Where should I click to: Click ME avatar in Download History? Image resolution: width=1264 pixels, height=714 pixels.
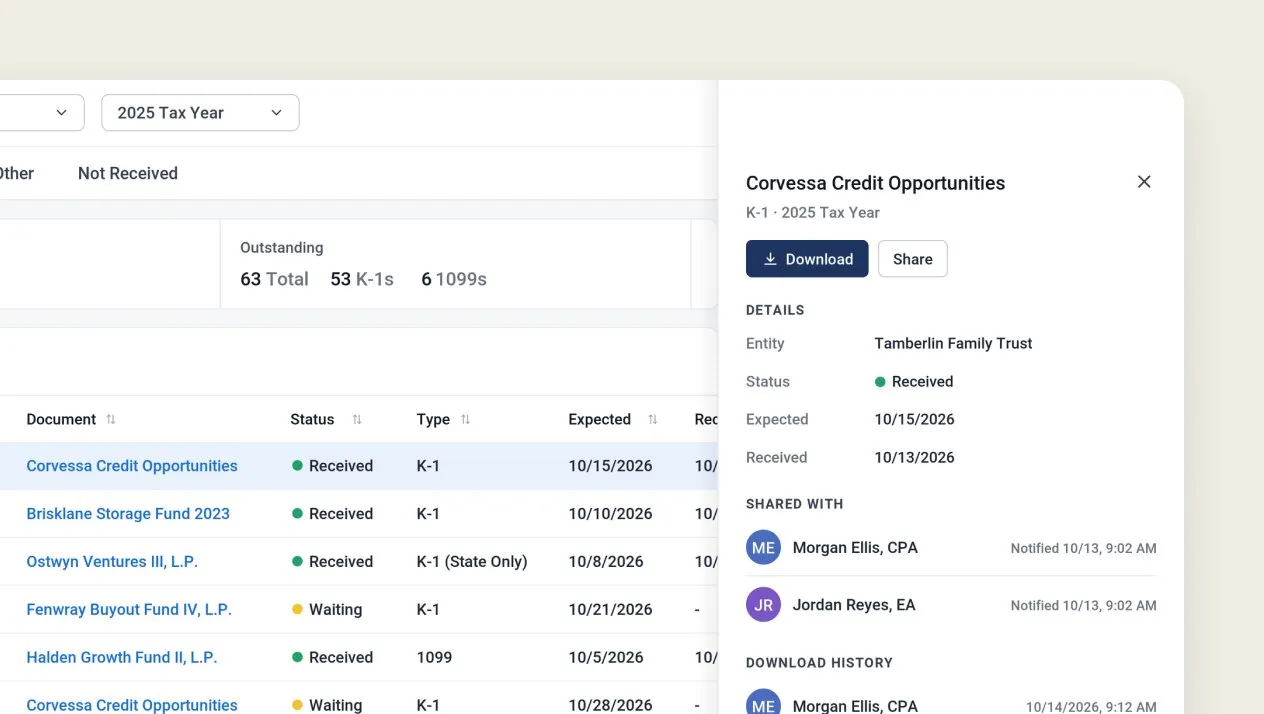pos(763,703)
